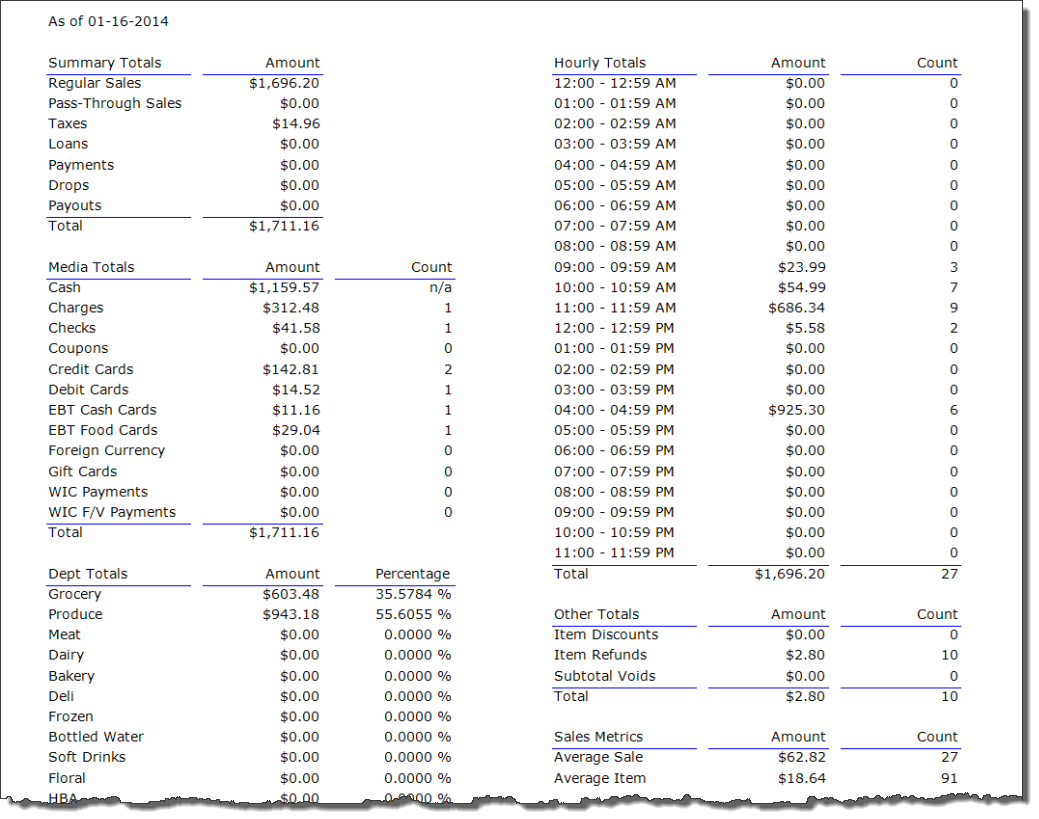
Task: Click the Payouts row label
Action: coord(75,205)
